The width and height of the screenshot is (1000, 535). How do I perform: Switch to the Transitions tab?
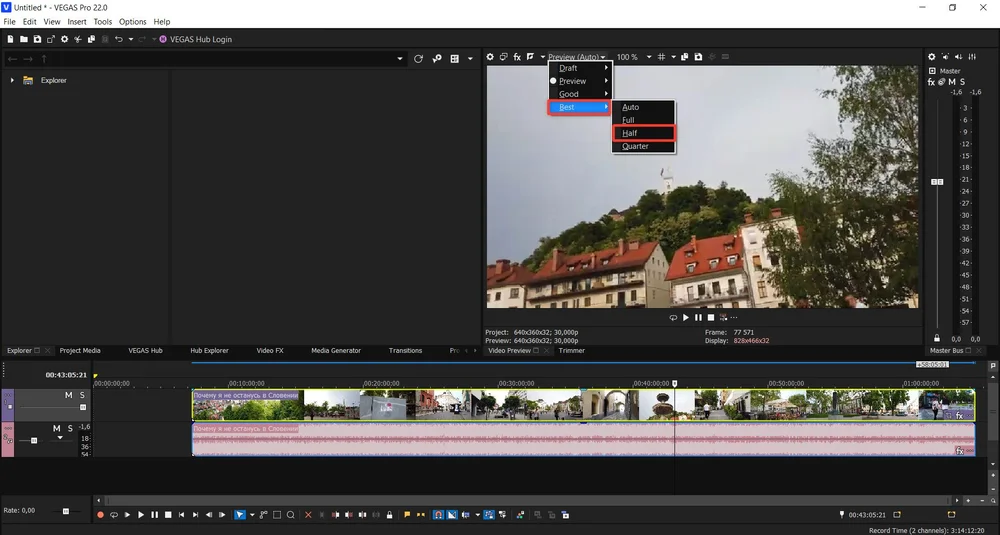(405, 351)
